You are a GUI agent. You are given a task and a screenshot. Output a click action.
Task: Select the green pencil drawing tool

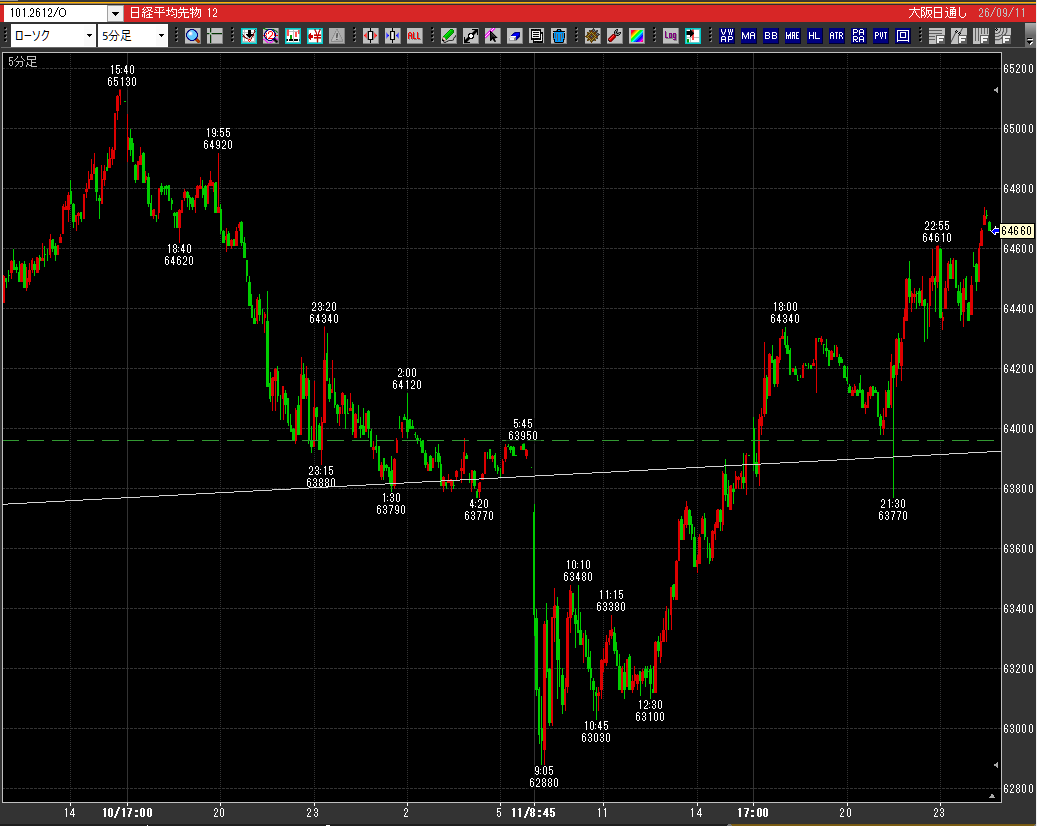448,36
